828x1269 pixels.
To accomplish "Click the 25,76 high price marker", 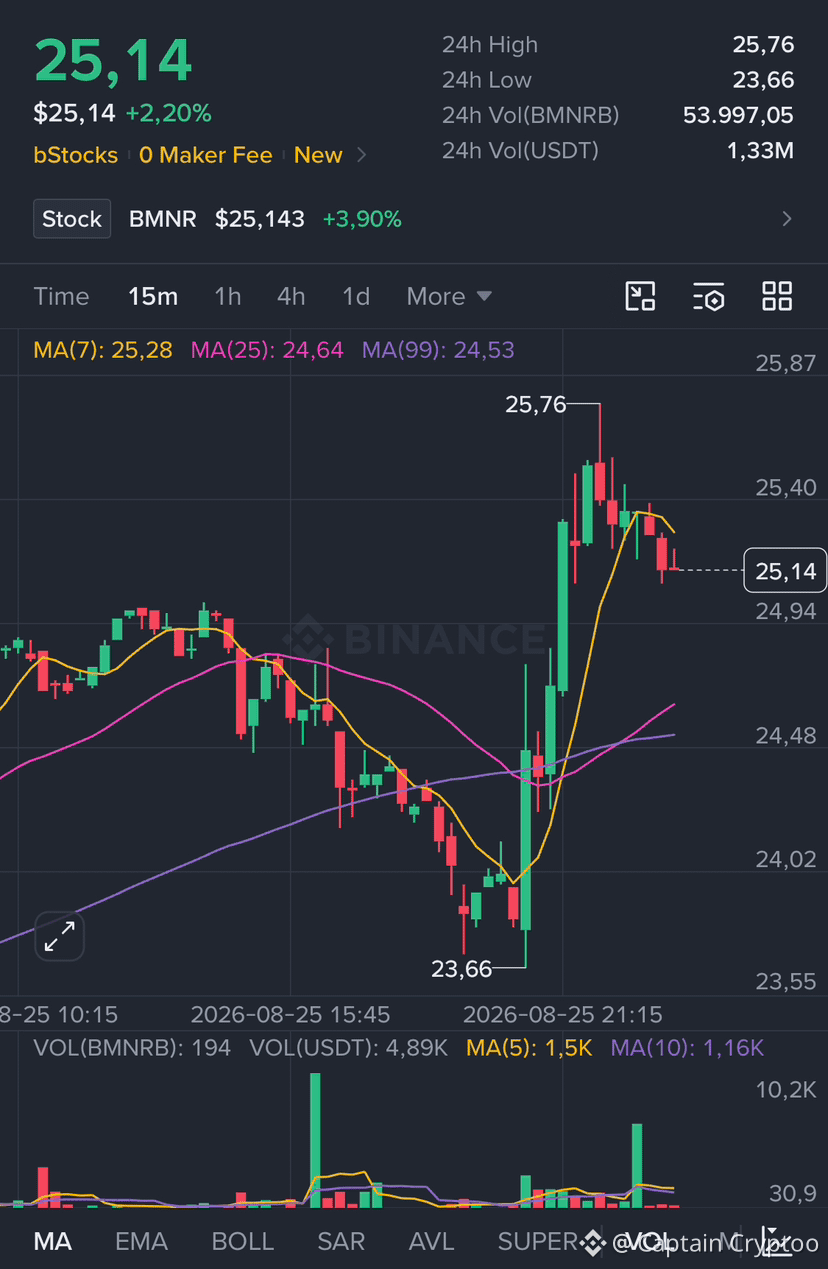I will pos(535,404).
